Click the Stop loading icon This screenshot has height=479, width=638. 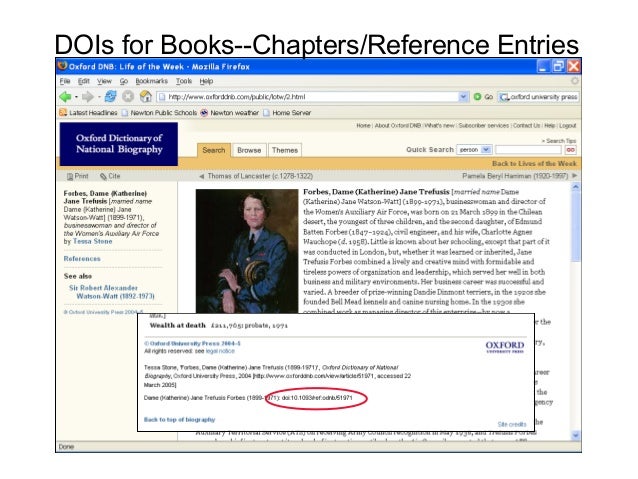tap(128, 96)
